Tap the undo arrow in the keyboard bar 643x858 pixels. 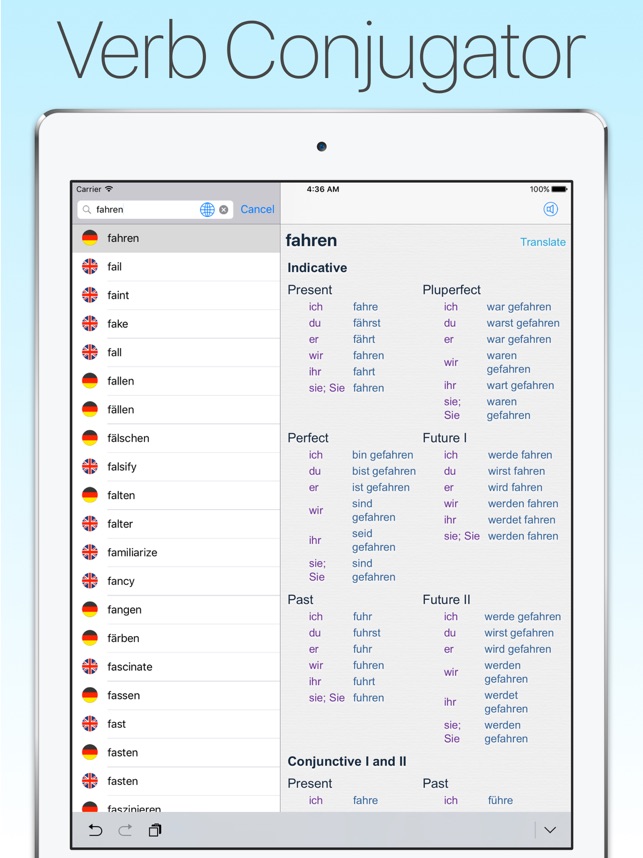(x=95, y=830)
